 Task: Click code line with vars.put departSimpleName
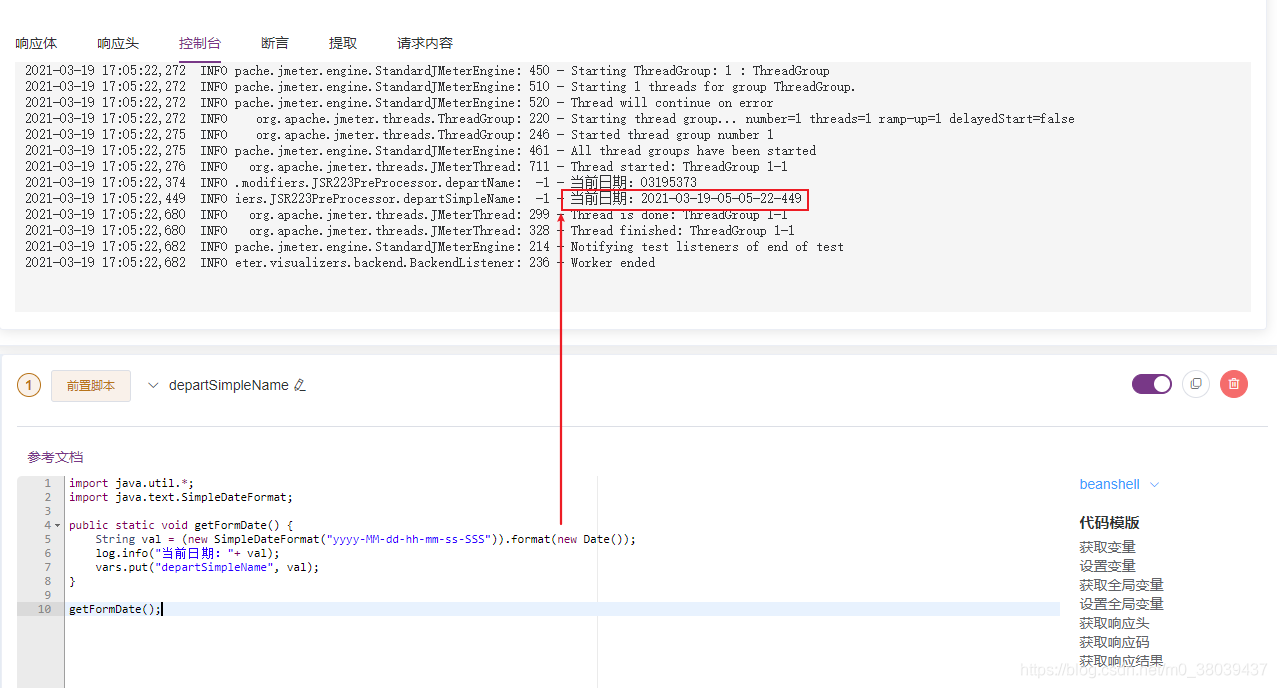coord(207,567)
